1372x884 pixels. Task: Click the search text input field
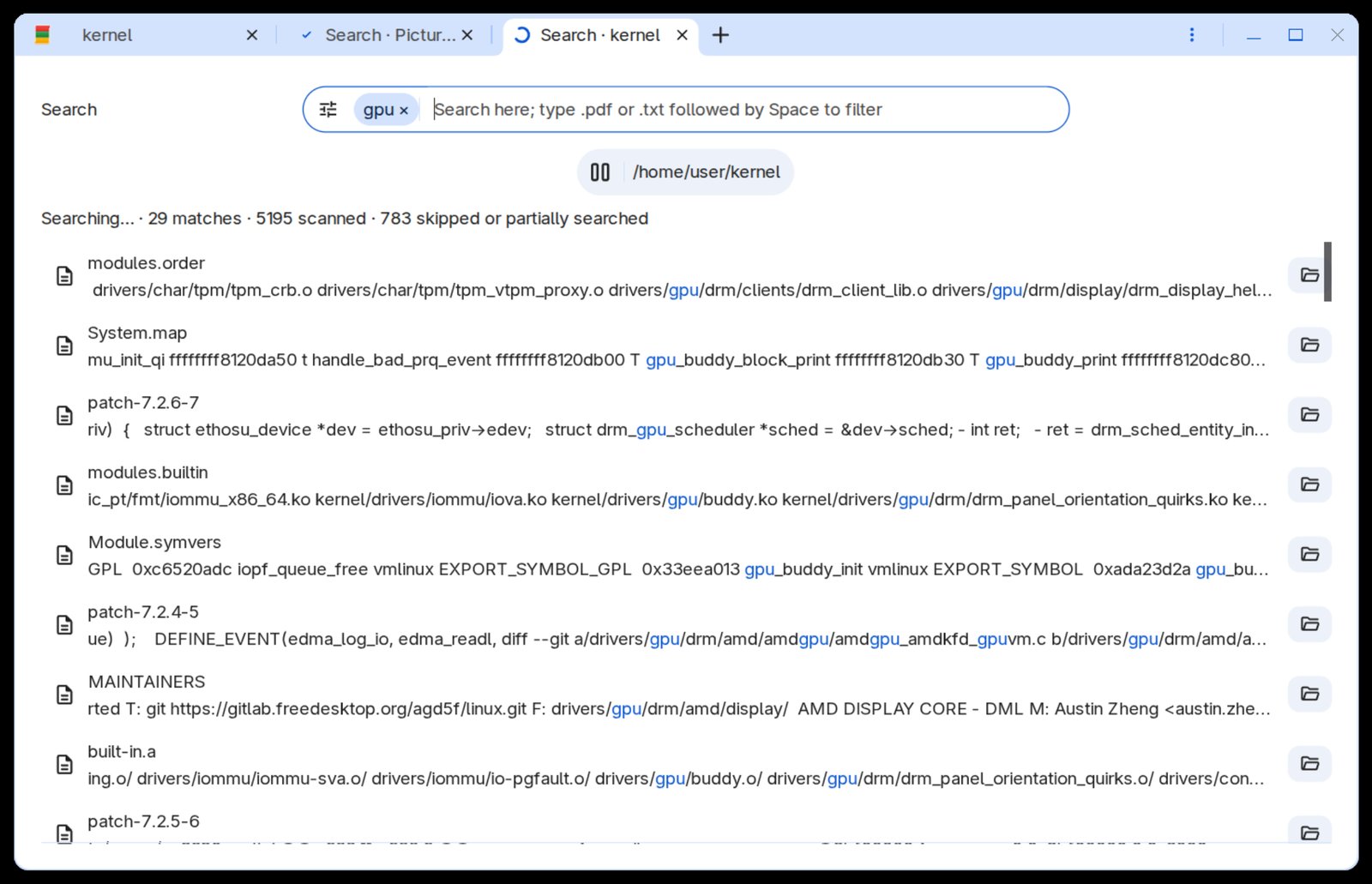click(x=743, y=110)
